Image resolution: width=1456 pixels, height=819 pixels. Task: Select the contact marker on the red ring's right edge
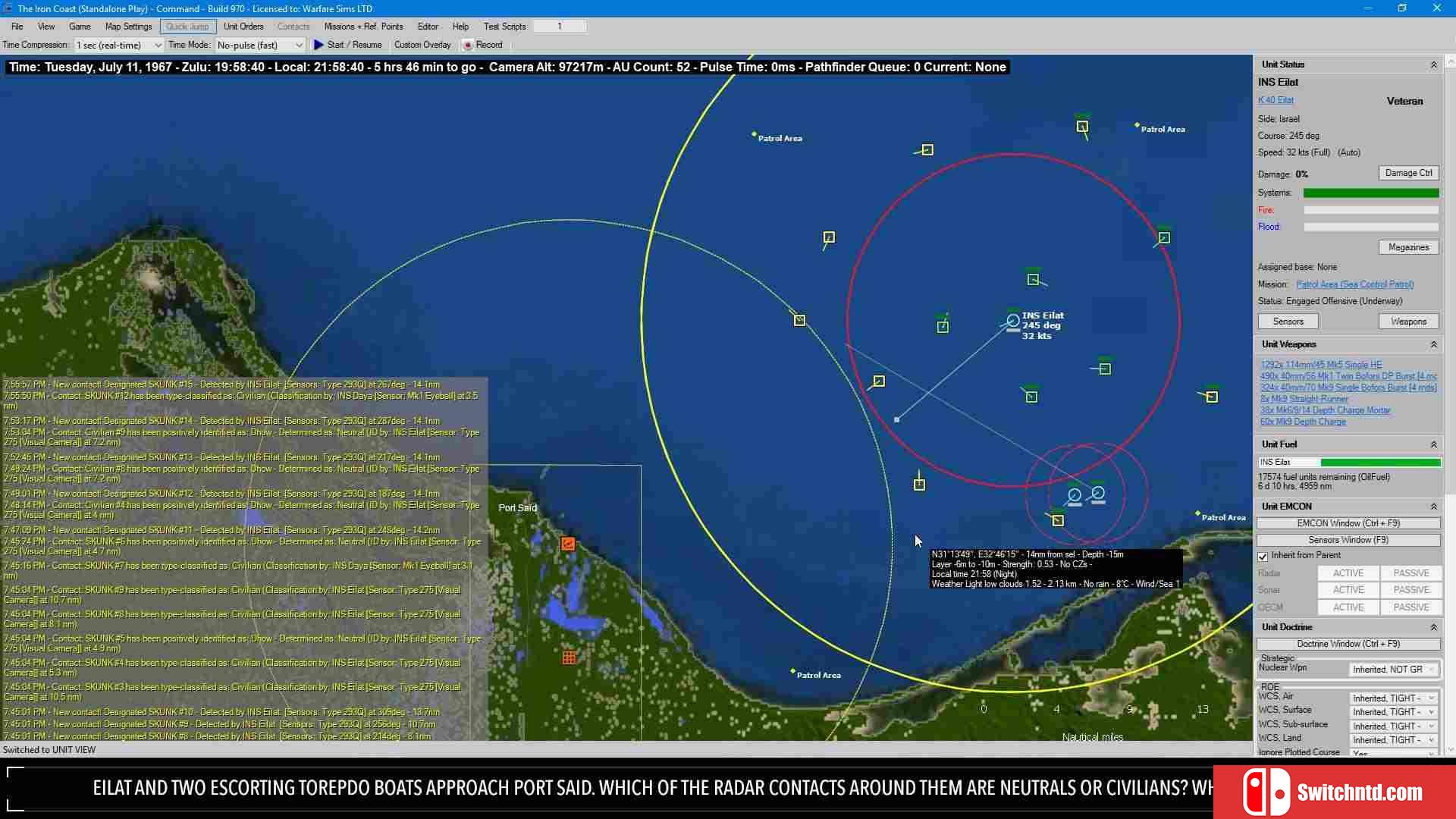click(x=1164, y=237)
